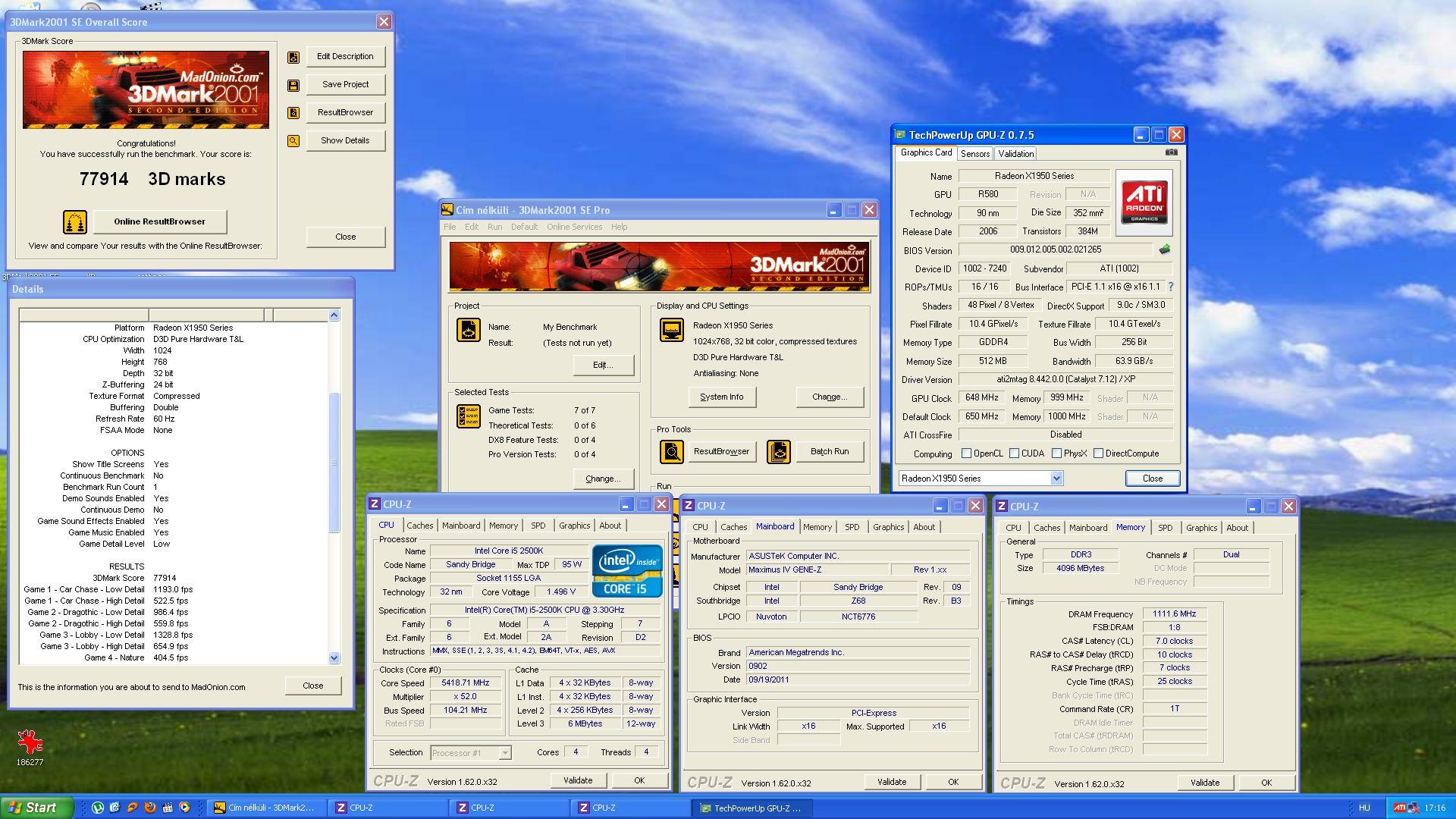Click the Details list scroll up arrow
The width and height of the screenshot is (1456, 819).
pos(334,315)
